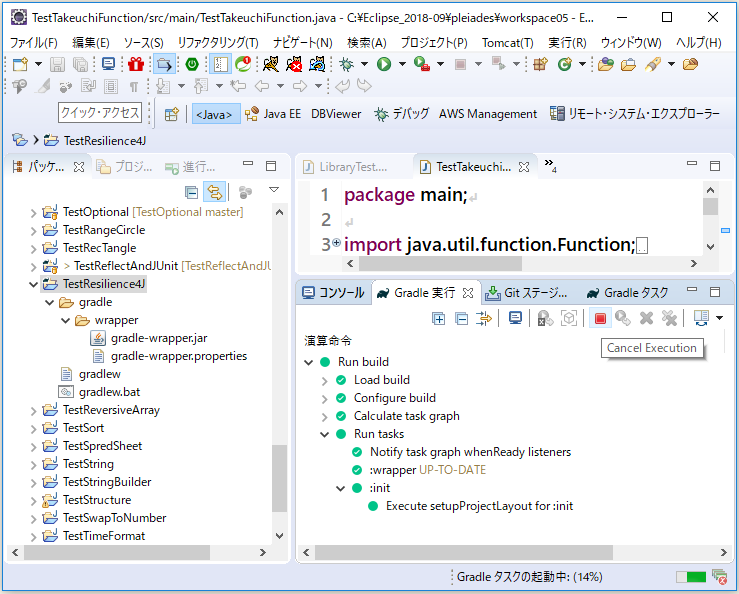Toggle the highlighted editor toolbar button left of the red-green icon
This screenshot has width=739, height=594.
pos(220,64)
